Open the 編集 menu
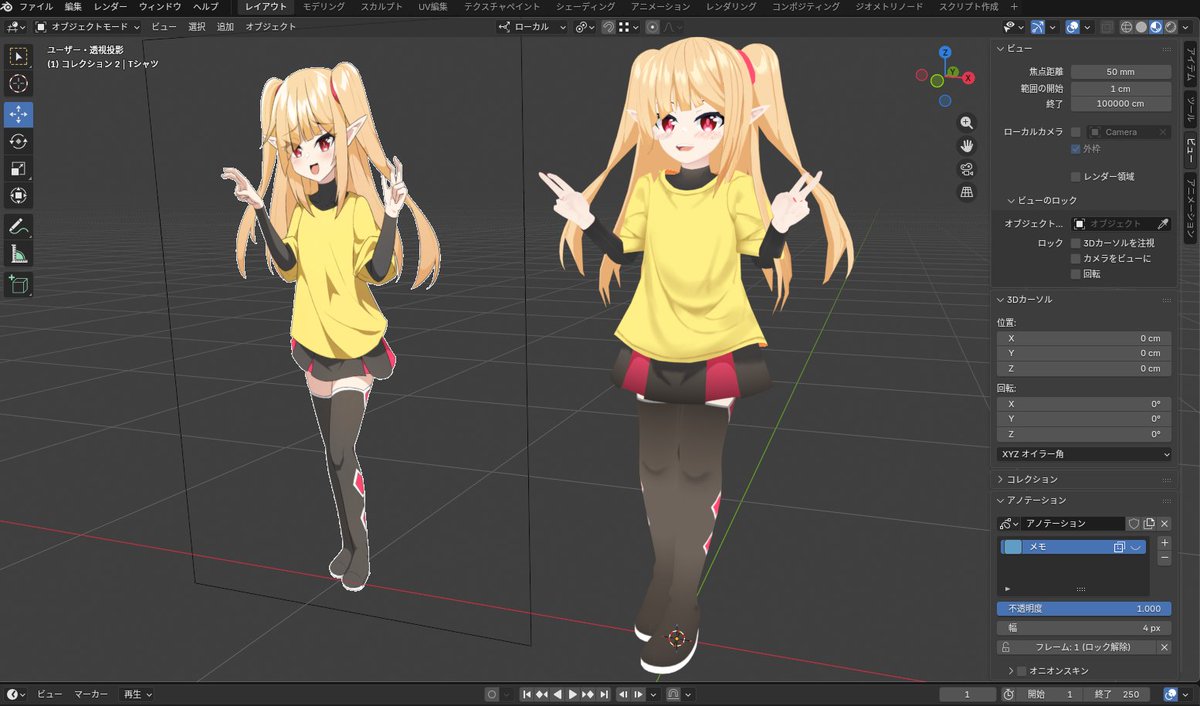 click(73, 7)
